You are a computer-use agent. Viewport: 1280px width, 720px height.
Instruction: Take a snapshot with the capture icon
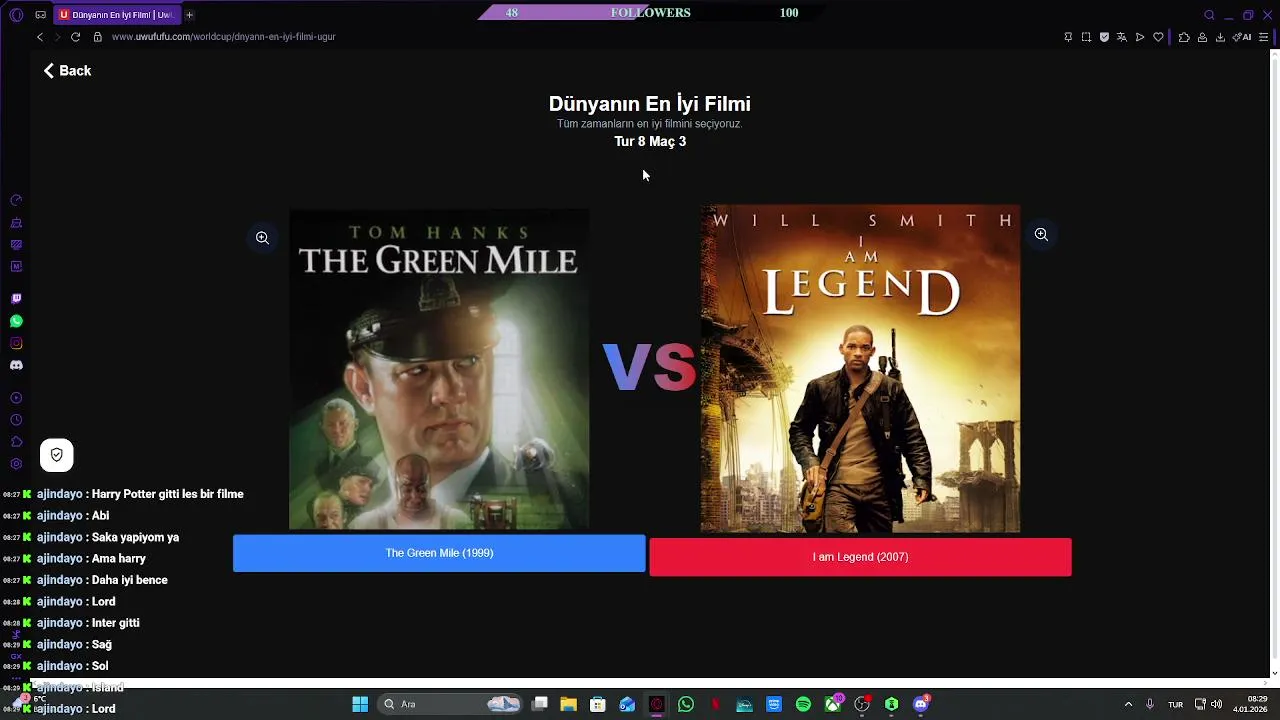click(x=1086, y=37)
